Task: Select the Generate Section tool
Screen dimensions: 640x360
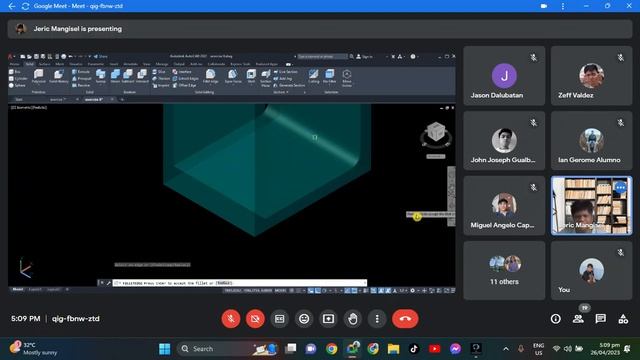Action: tap(289, 85)
